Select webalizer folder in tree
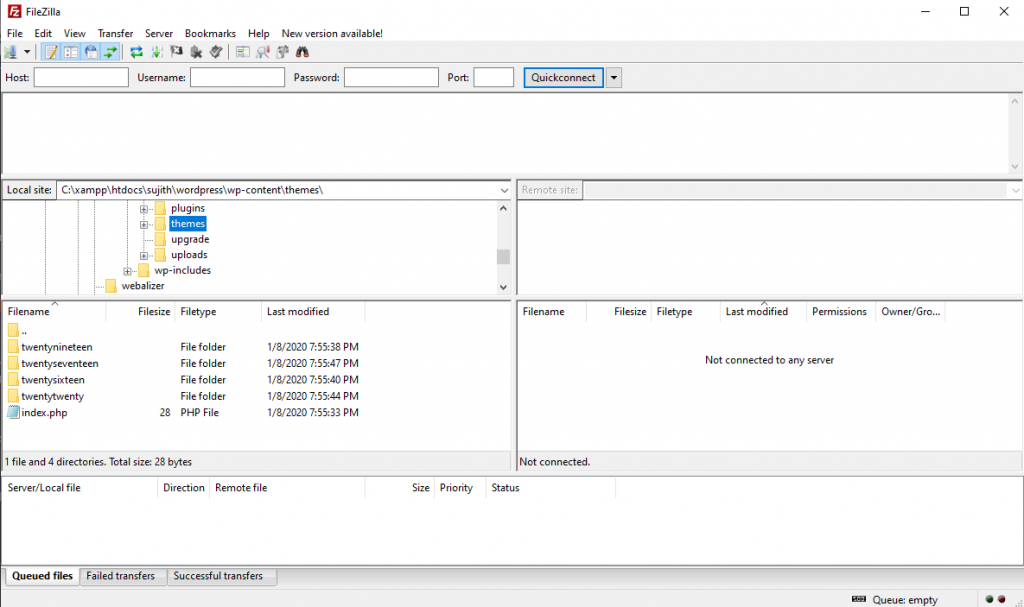 (143, 286)
